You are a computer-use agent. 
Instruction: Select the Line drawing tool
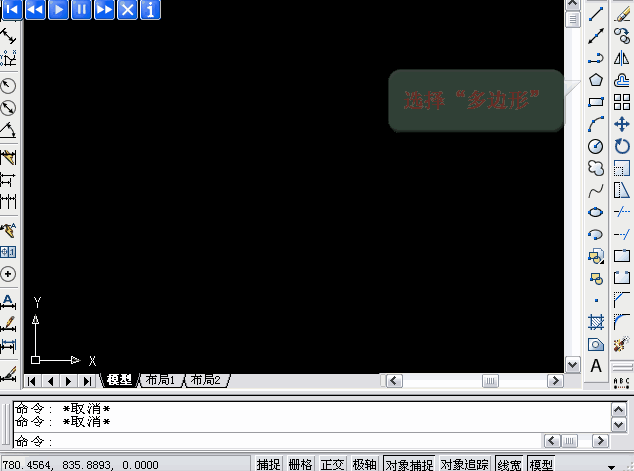pos(596,14)
